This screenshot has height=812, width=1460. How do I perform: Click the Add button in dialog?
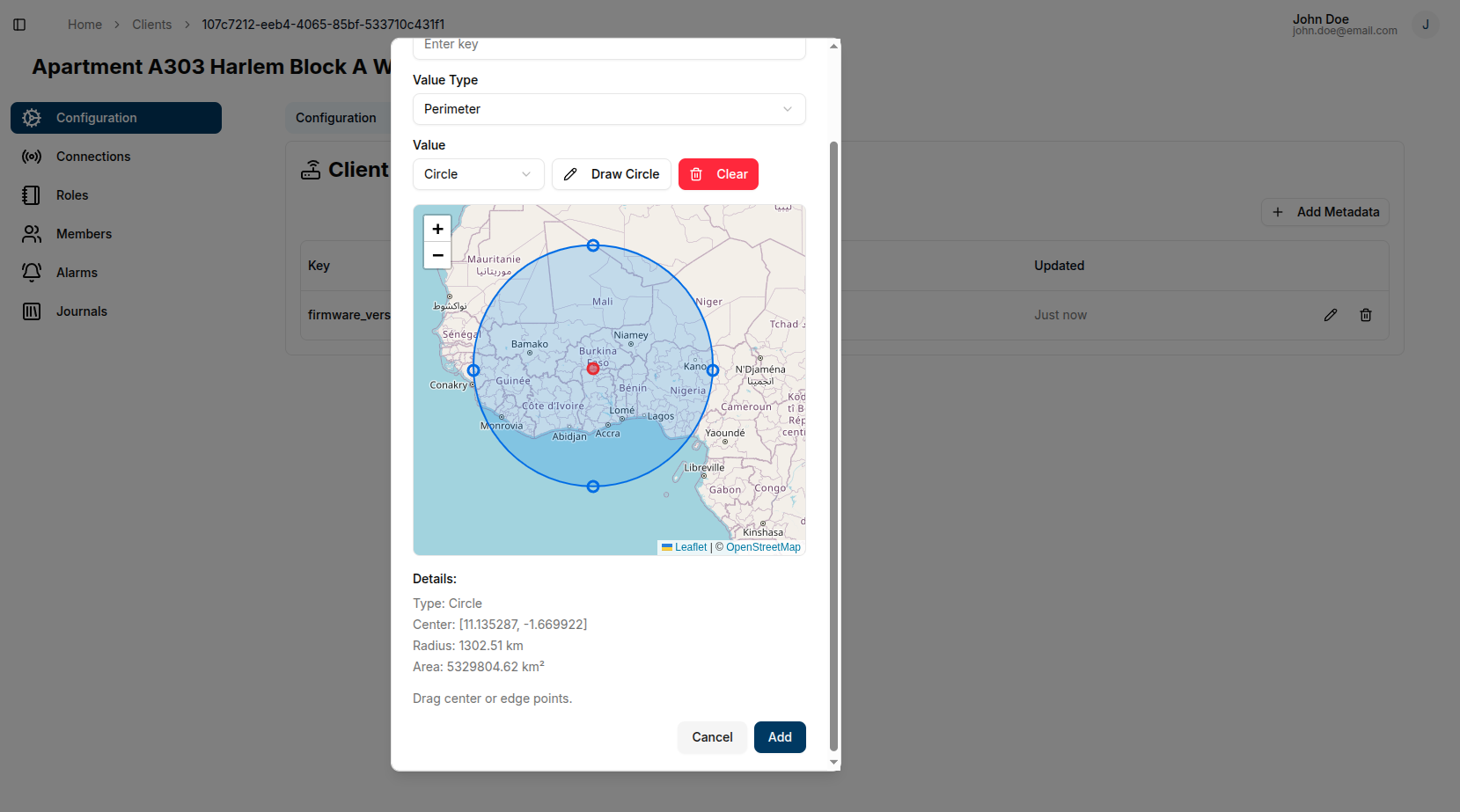779,737
